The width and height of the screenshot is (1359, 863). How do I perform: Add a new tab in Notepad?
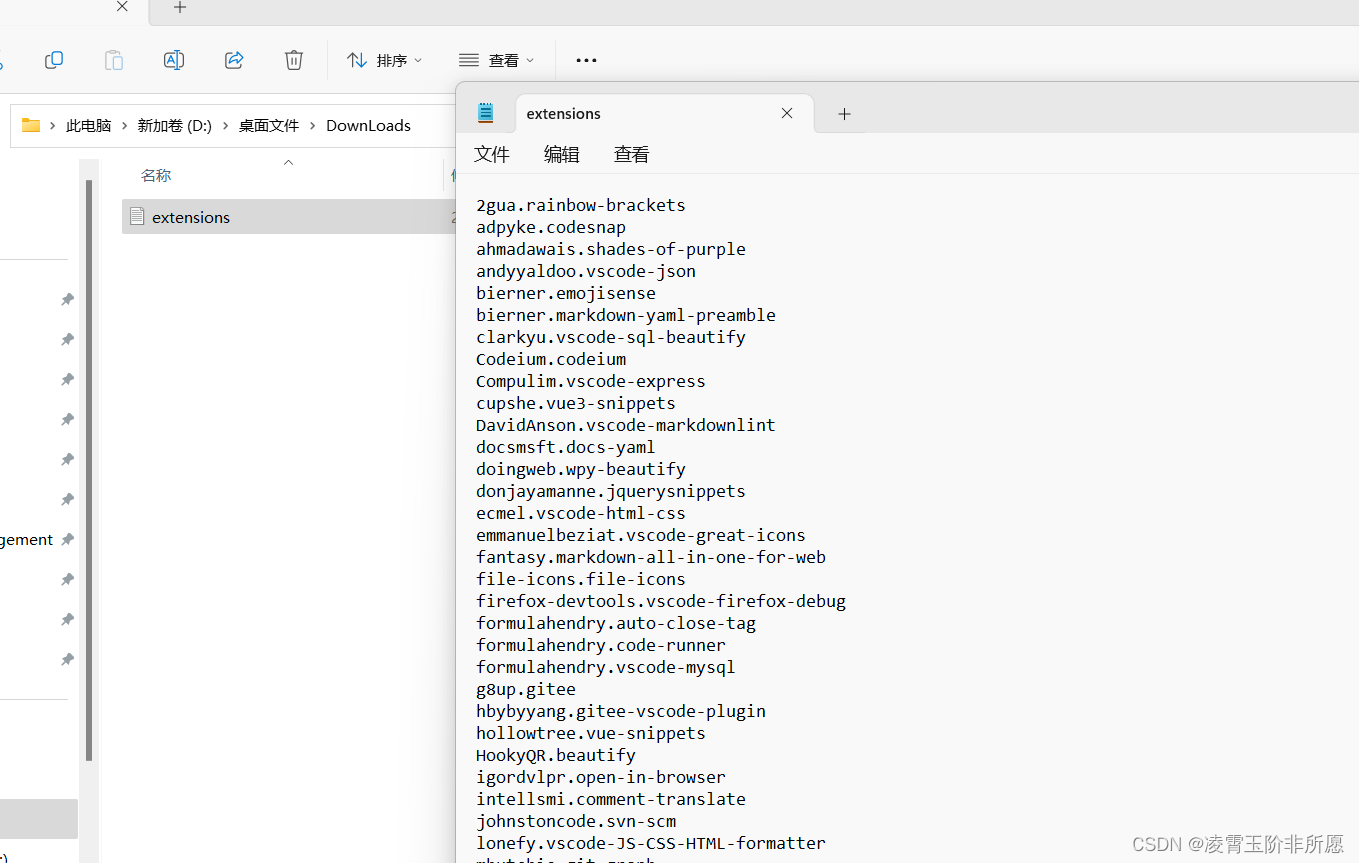[x=844, y=114]
